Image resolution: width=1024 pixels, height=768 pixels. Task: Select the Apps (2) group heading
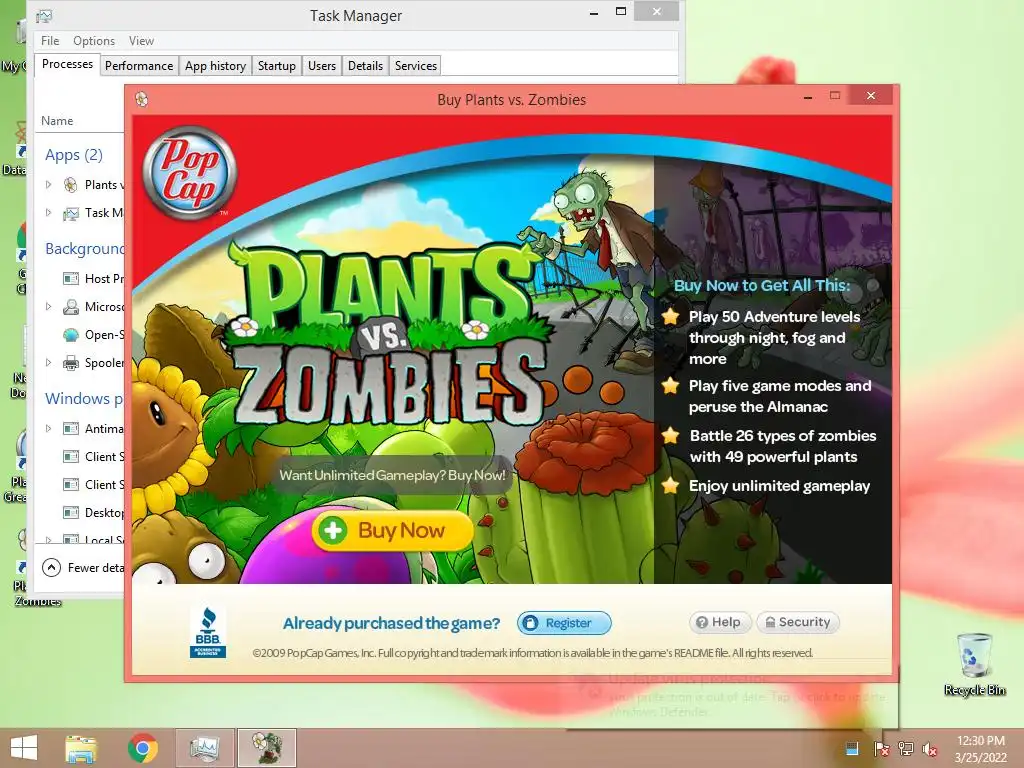pos(74,155)
